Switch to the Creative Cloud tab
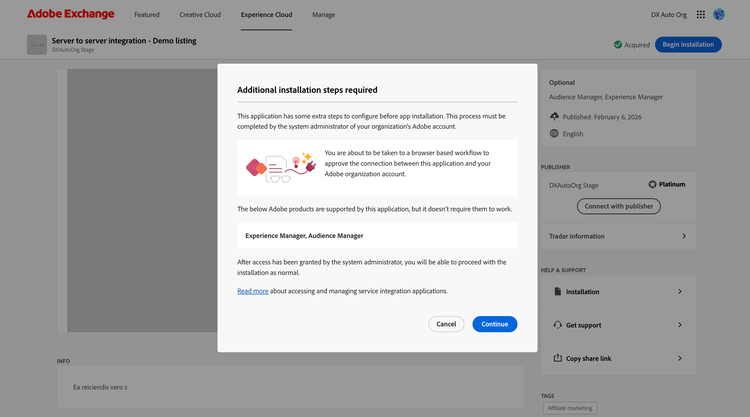 [200, 15]
